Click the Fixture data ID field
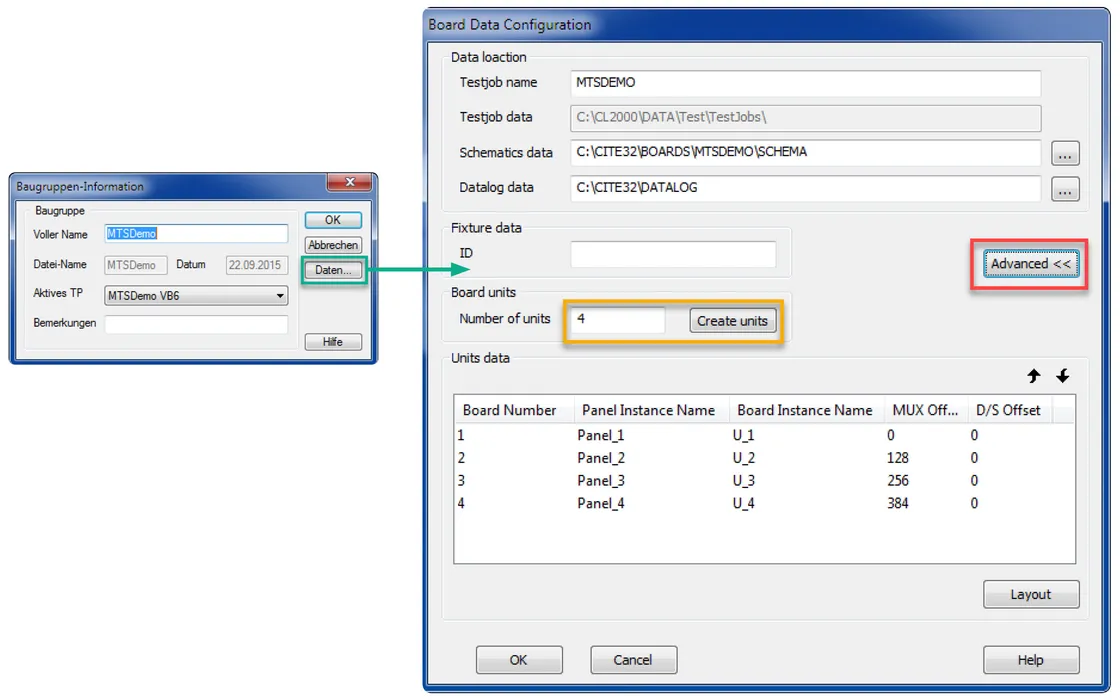The image size is (1120, 700). 673,255
